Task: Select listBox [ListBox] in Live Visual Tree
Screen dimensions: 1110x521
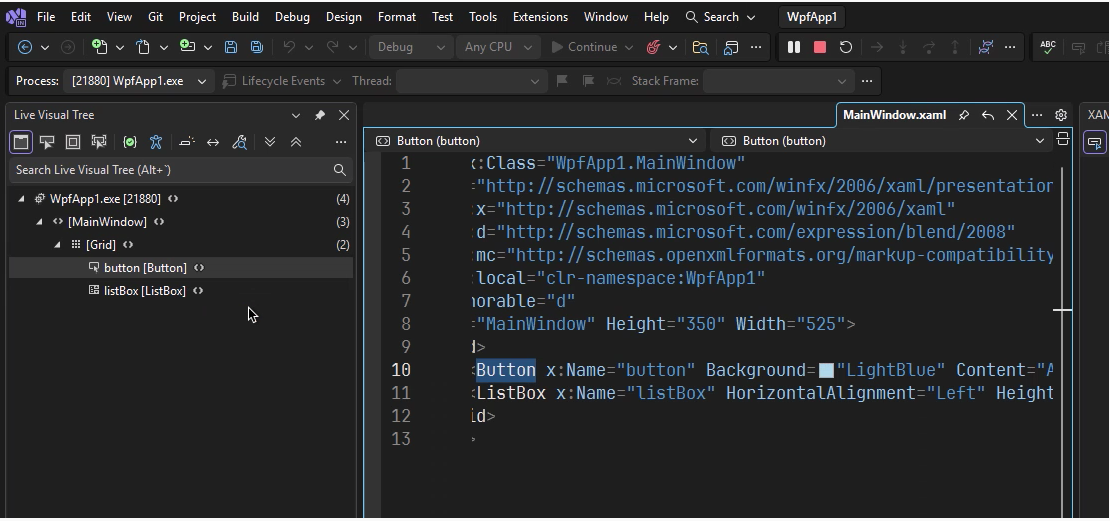Action: pyautogui.click(x=144, y=291)
